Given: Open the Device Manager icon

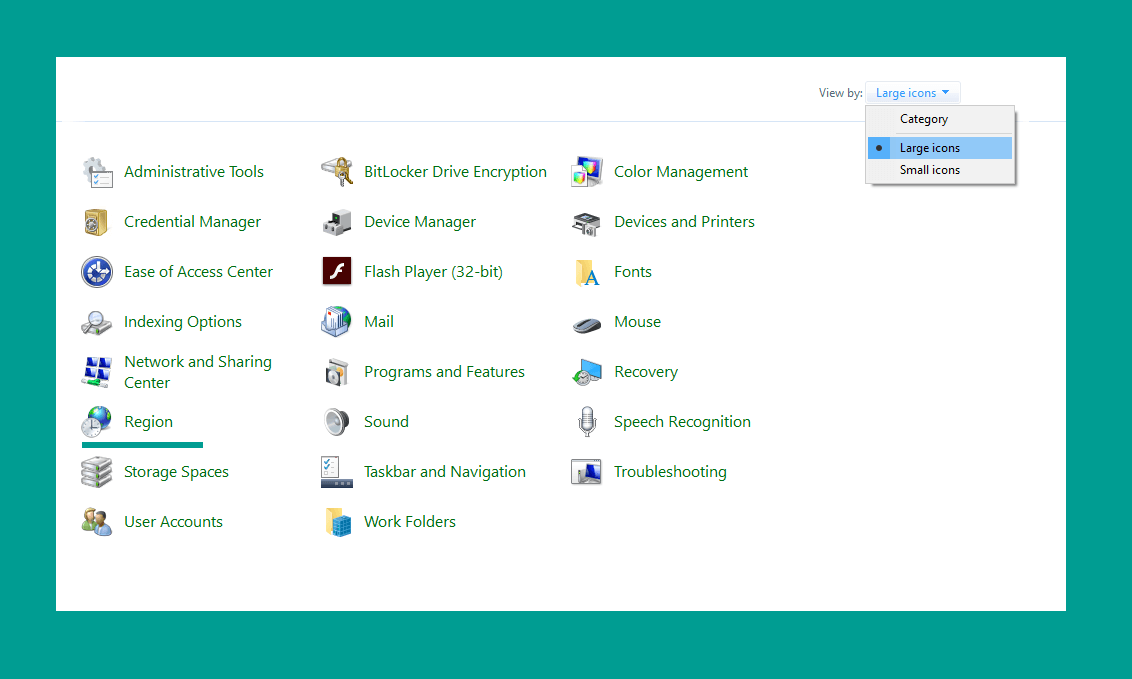Looking at the screenshot, I should 336,222.
